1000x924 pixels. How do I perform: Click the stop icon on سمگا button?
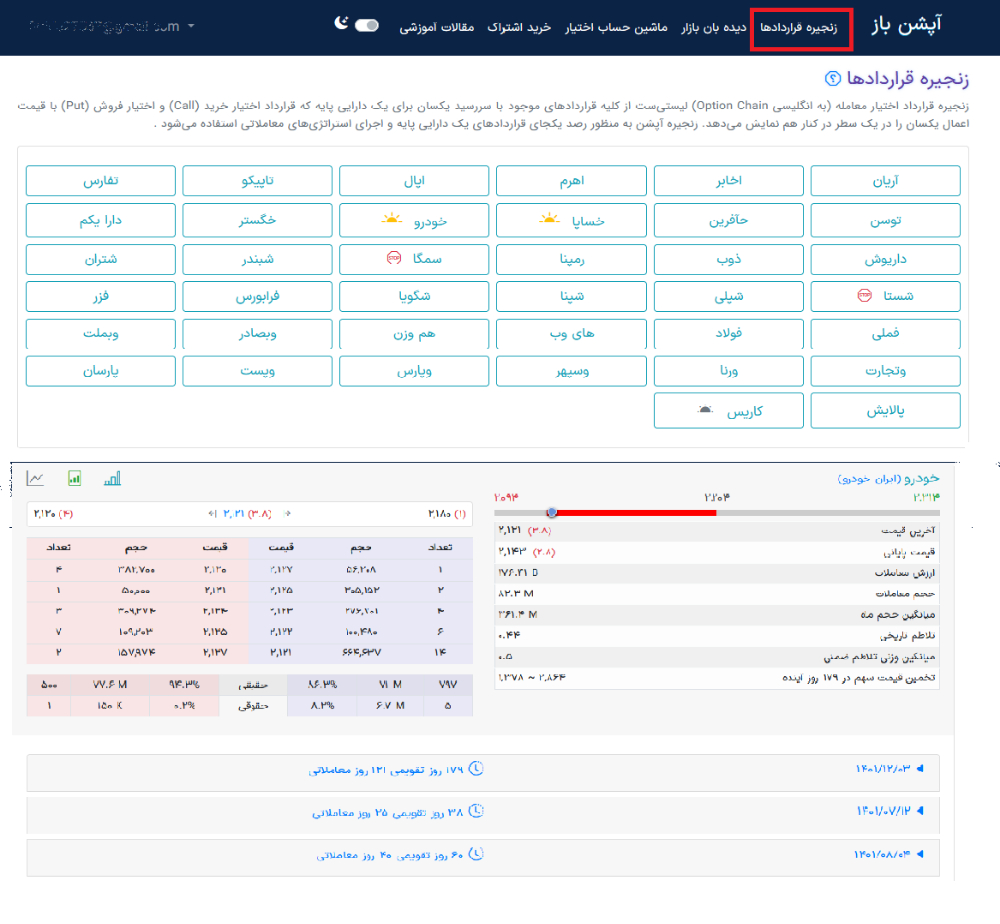point(394,258)
